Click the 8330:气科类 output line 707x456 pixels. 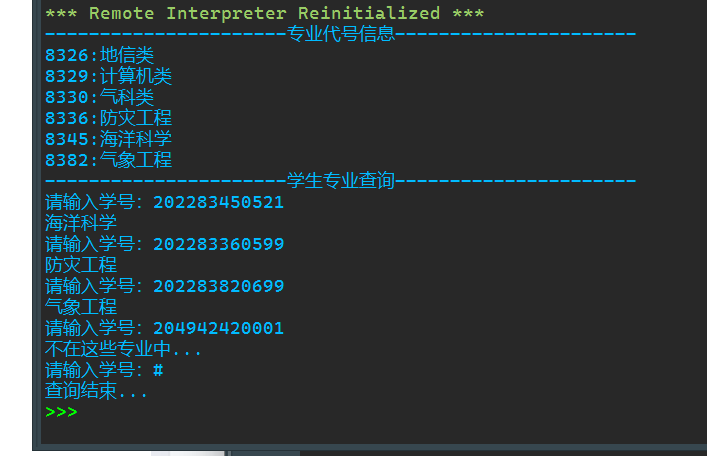pyautogui.click(x=99, y=97)
